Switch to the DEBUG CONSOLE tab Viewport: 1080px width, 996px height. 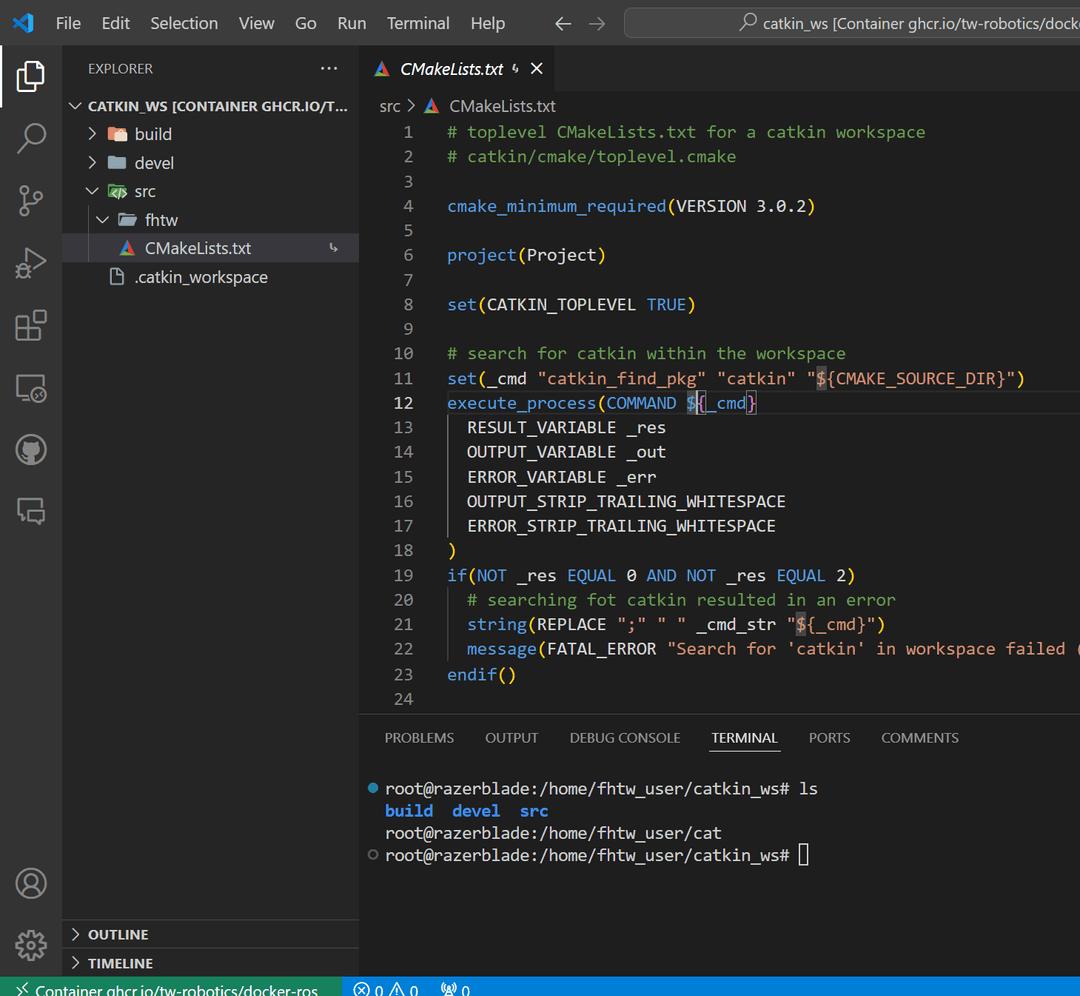pyautogui.click(x=624, y=738)
